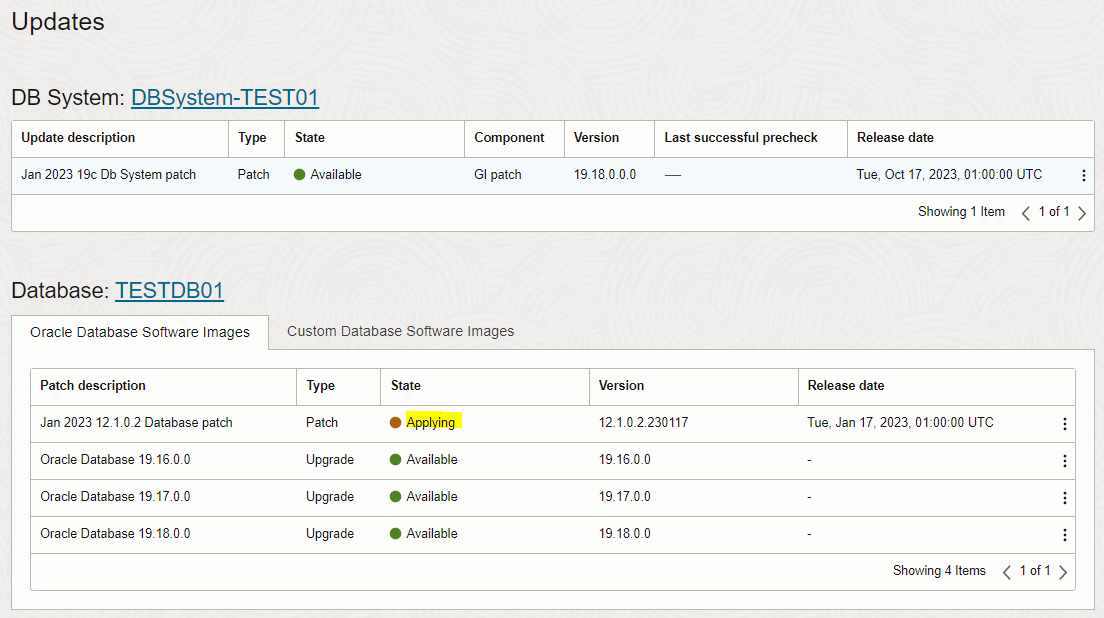Screen dimensions: 1104x618
Task: Go to next page in DB System table
Action: [x=1082, y=213]
